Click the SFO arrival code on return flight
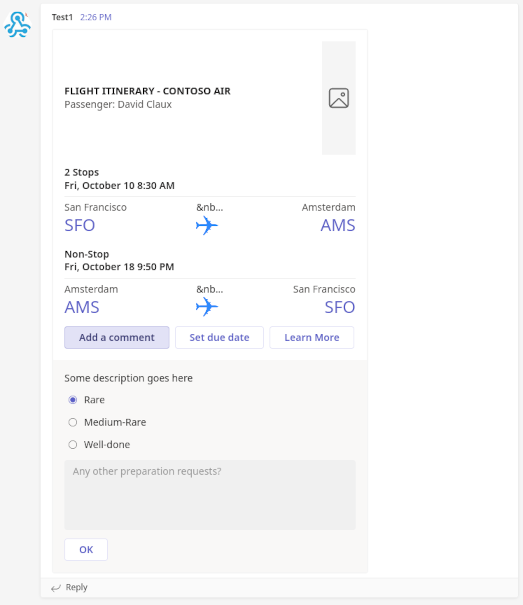The height and width of the screenshot is (605, 523). coord(340,307)
